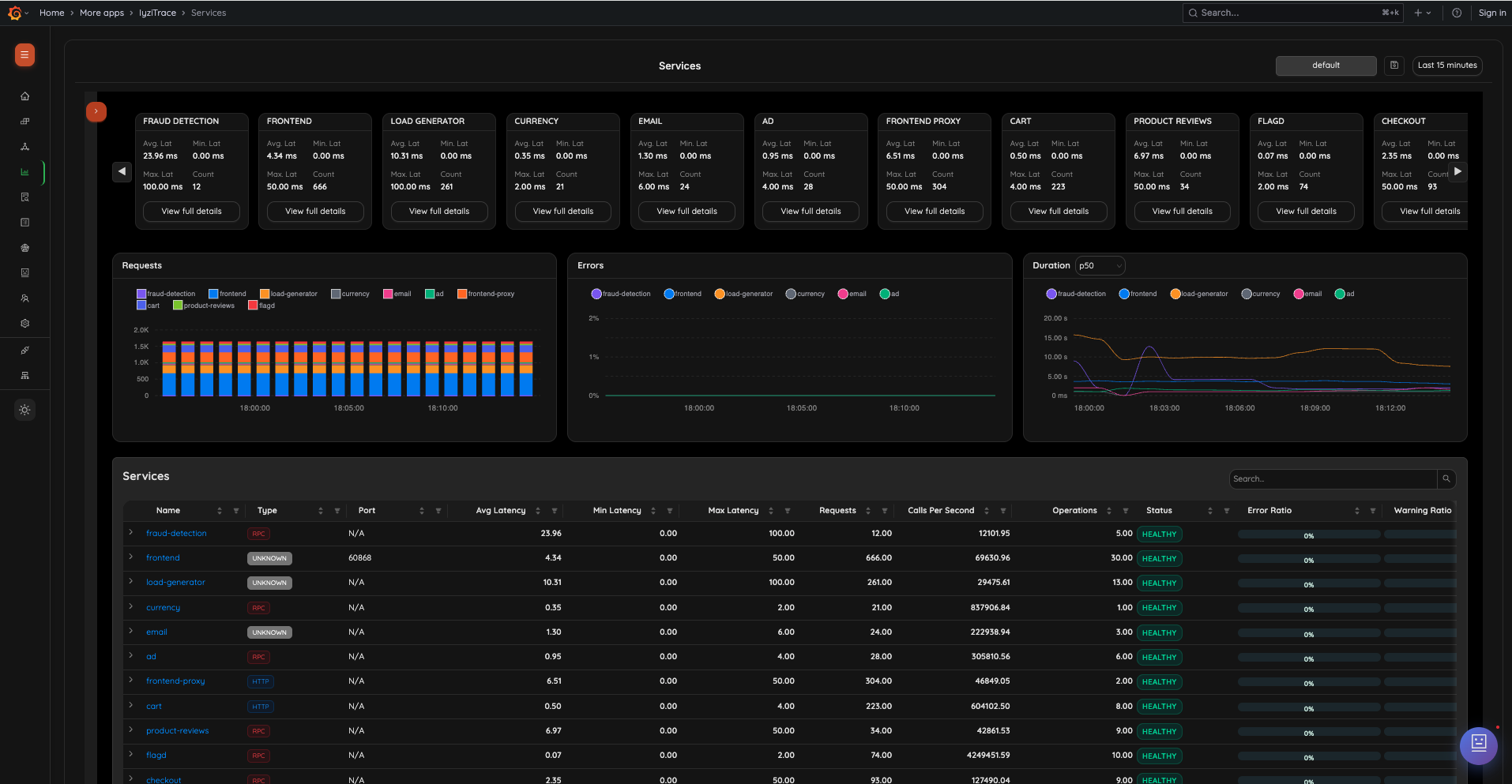Open the Settings gear icon in the sidebar
The height and width of the screenshot is (784, 1512).
24,324
